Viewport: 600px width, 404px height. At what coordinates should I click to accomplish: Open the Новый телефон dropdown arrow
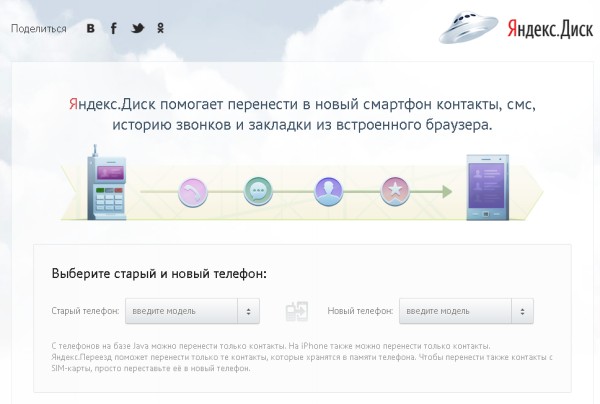point(522,311)
